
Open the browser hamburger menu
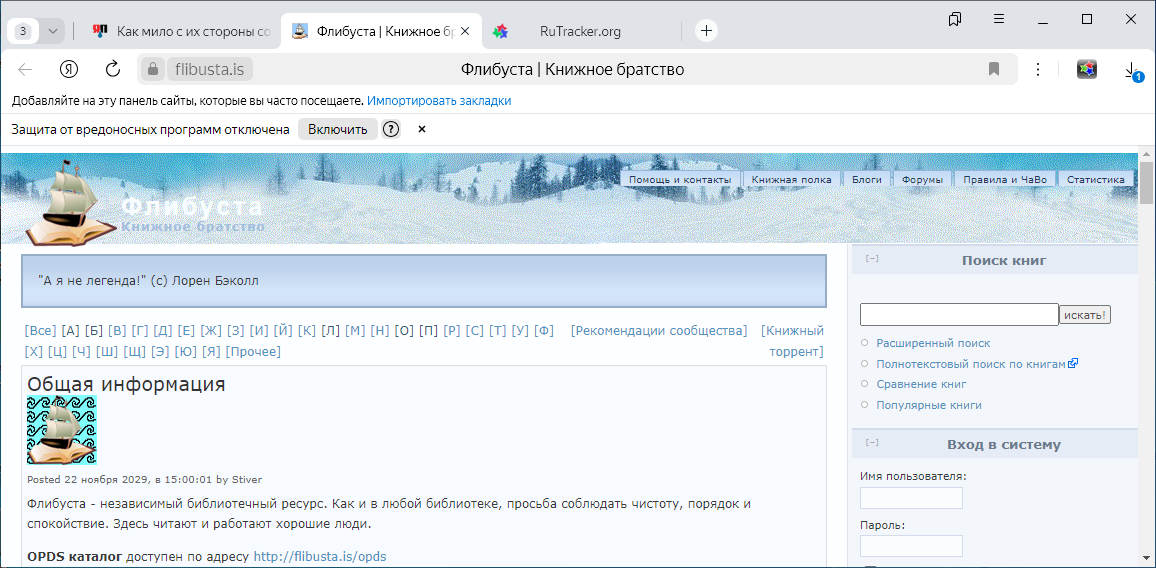coord(999,19)
